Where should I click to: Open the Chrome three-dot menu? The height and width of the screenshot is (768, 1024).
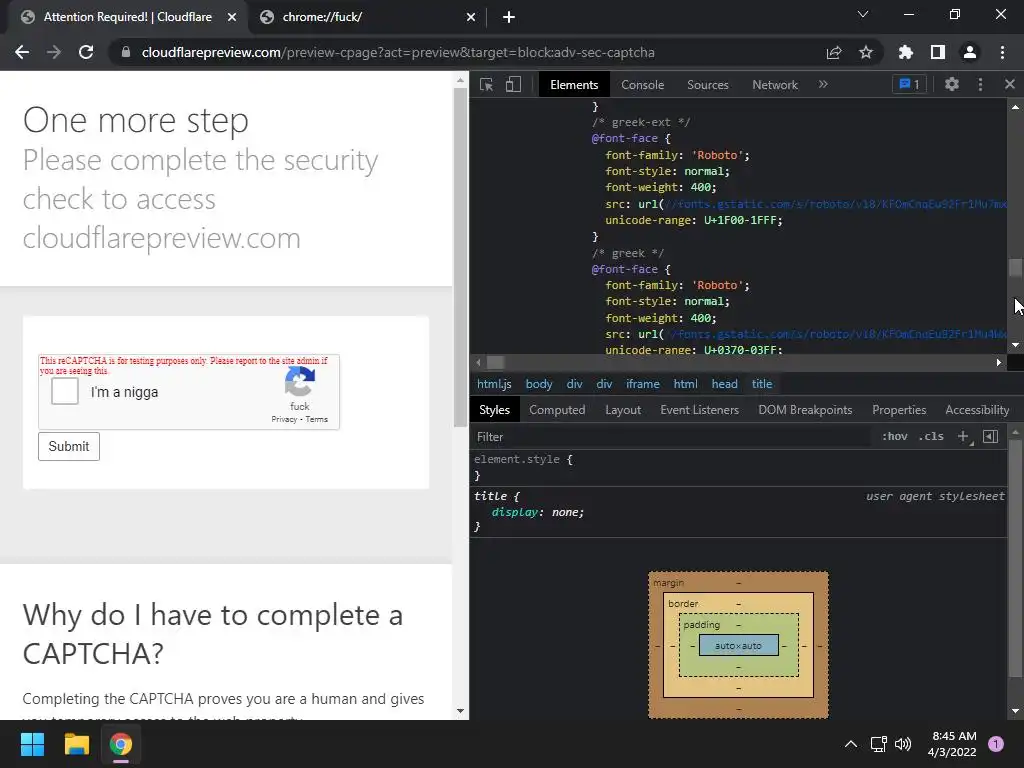(x=1002, y=52)
